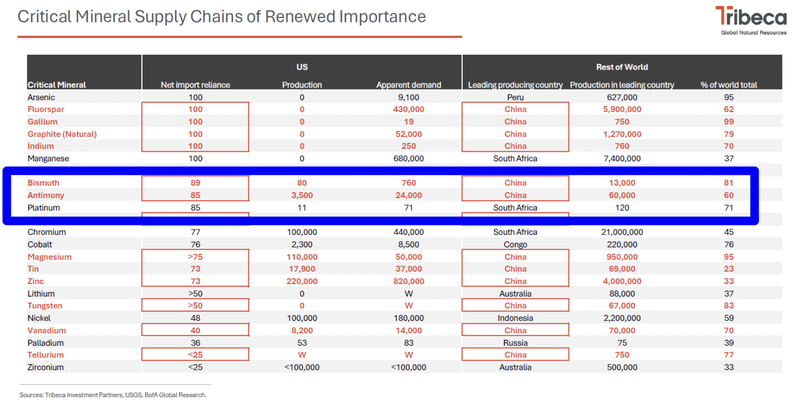Select the Bismuth row label
The image size is (800, 404).
coord(45,183)
